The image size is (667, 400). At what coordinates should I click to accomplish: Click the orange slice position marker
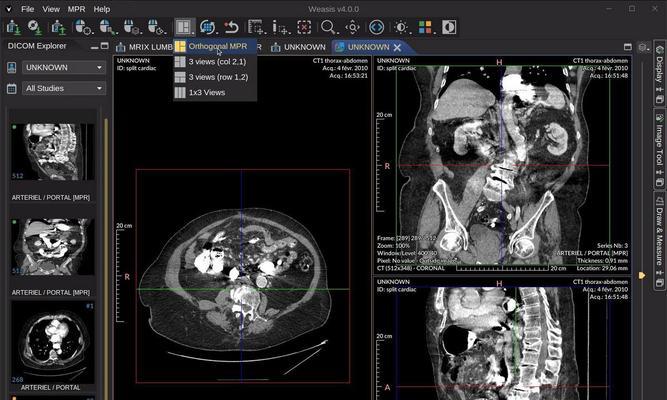click(642, 276)
